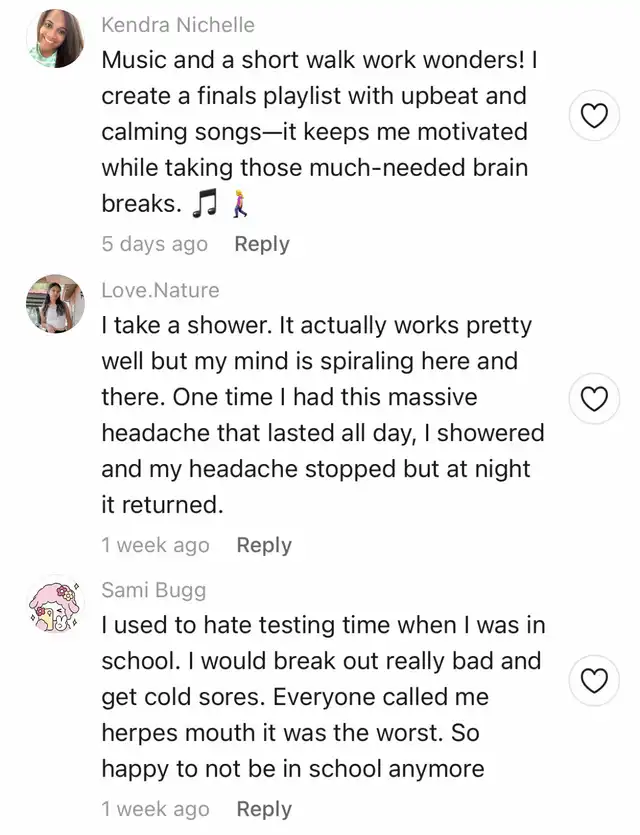Tap the walking person emoji
The width and height of the screenshot is (640, 835).
(238, 205)
